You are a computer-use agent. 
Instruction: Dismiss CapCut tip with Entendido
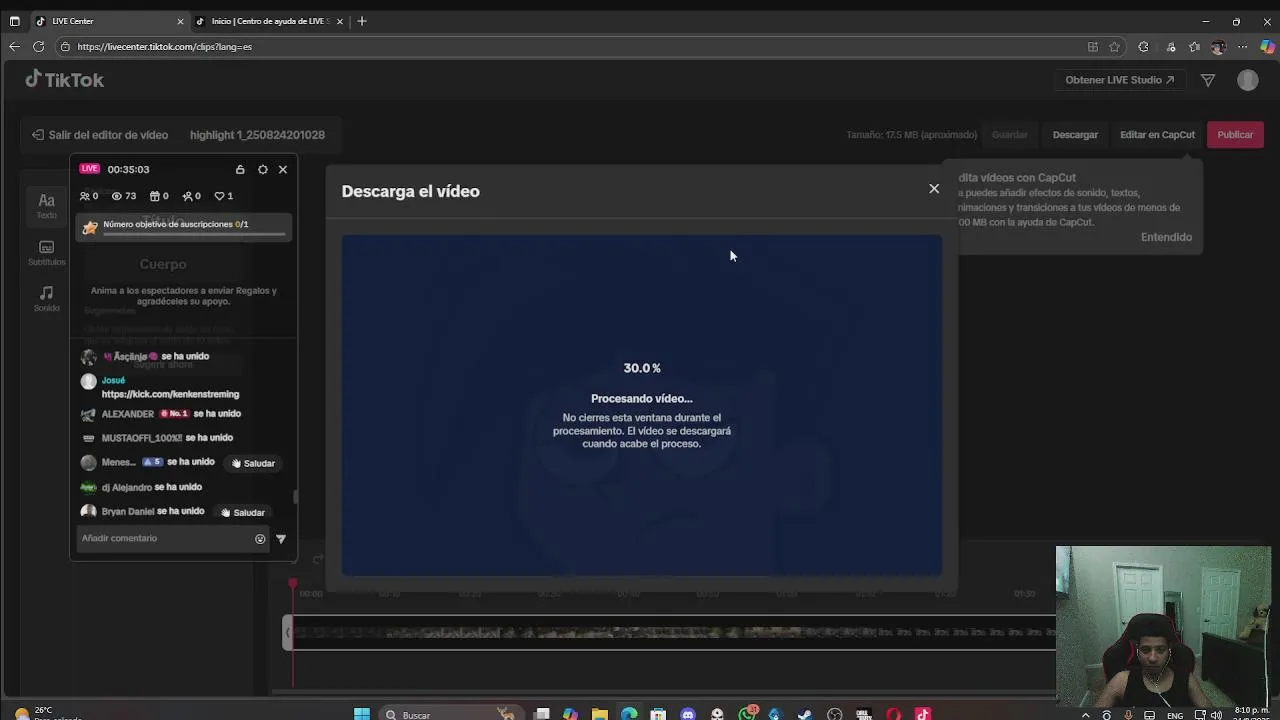(x=1166, y=237)
